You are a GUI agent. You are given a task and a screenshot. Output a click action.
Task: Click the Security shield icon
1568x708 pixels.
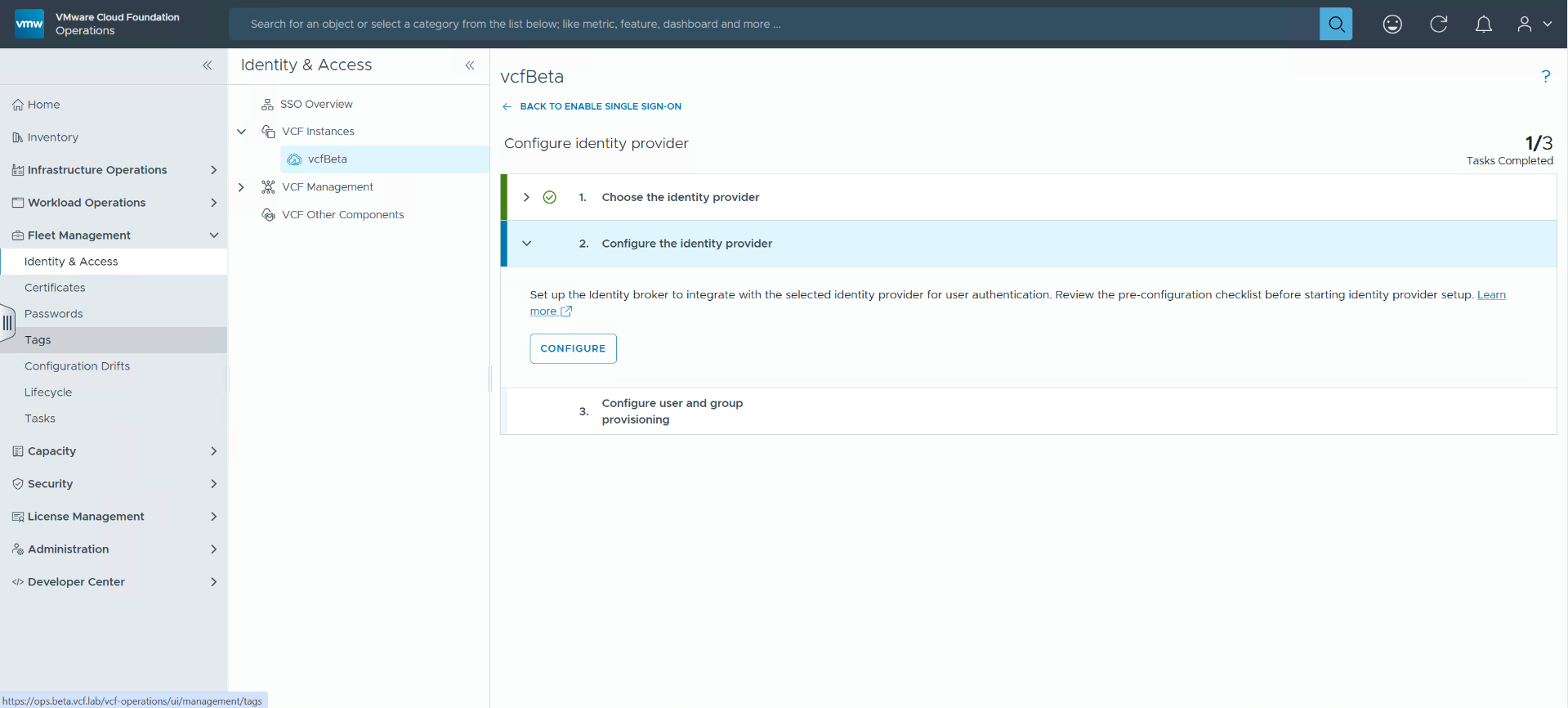click(18, 484)
